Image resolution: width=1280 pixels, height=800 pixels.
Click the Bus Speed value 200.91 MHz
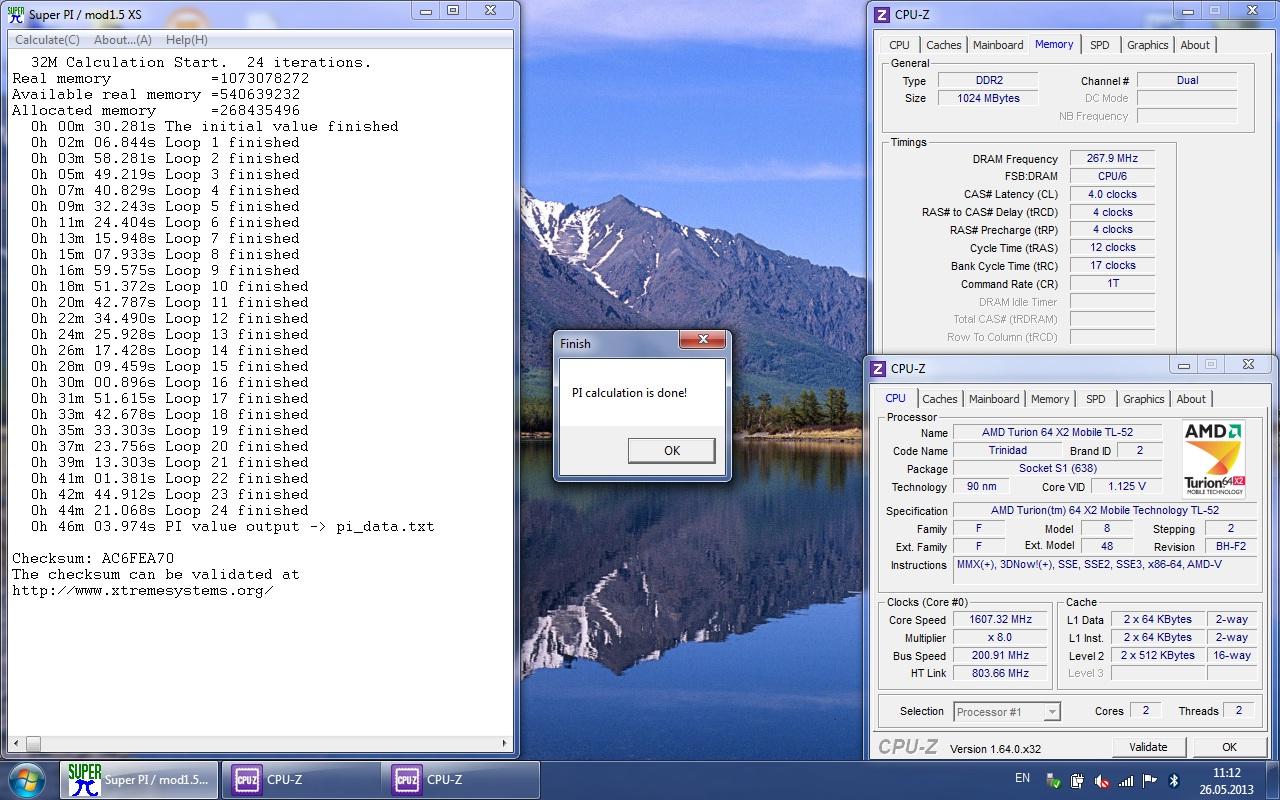1000,656
